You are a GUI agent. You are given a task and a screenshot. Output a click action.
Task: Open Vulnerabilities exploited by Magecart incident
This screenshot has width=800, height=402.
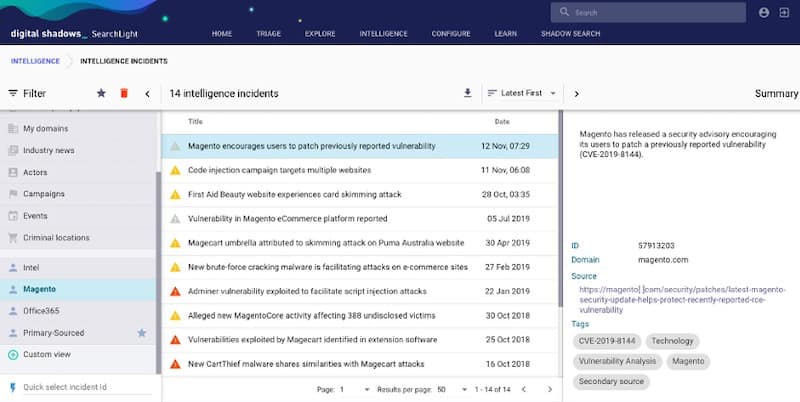(360, 339)
